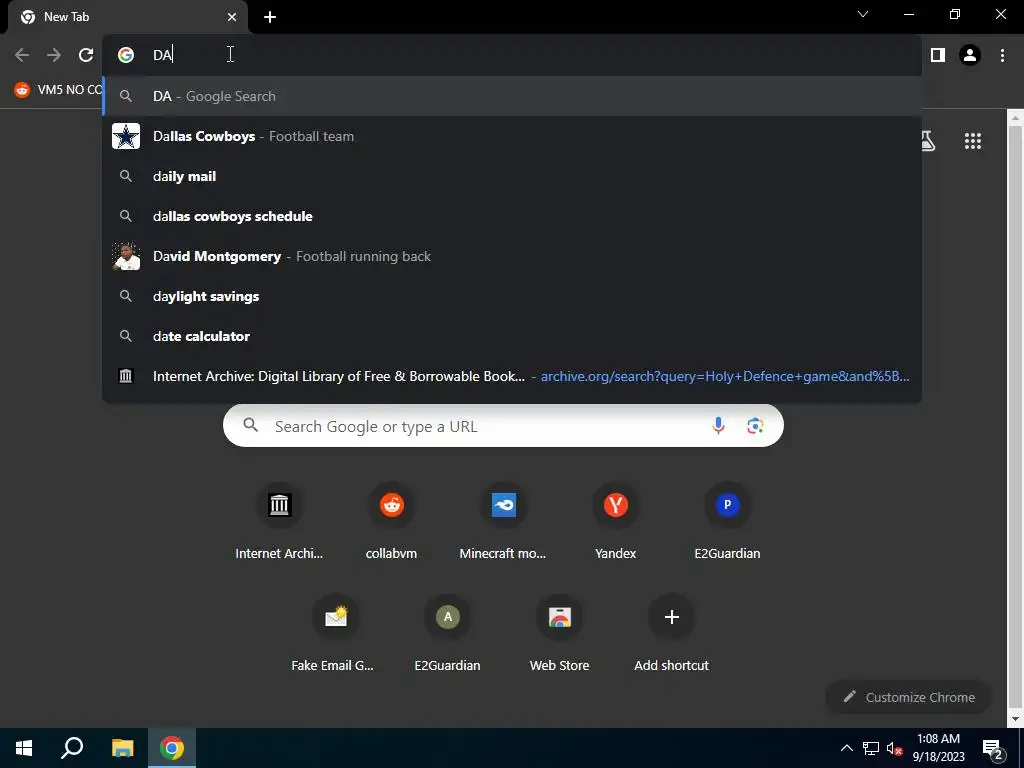The width and height of the screenshot is (1024, 768).
Task: Open the collabvm shortcut tile
Action: pos(391,523)
